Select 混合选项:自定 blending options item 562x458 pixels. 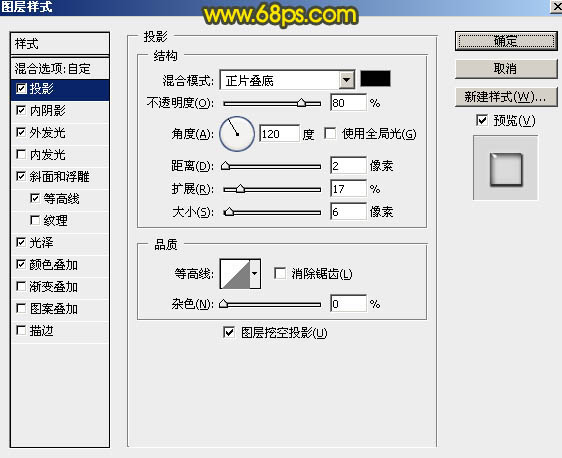coord(60,68)
